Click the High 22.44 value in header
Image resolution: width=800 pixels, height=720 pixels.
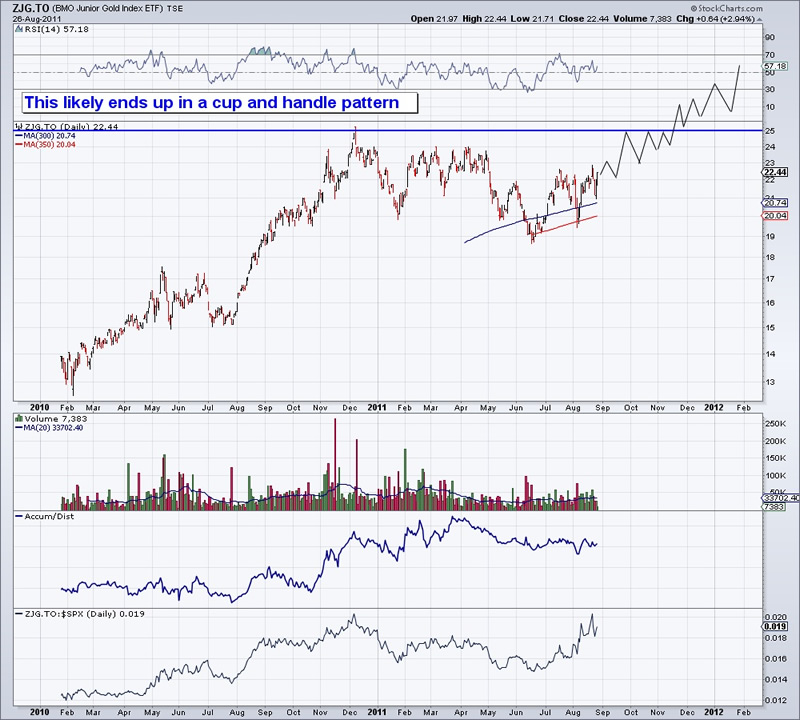[484, 19]
